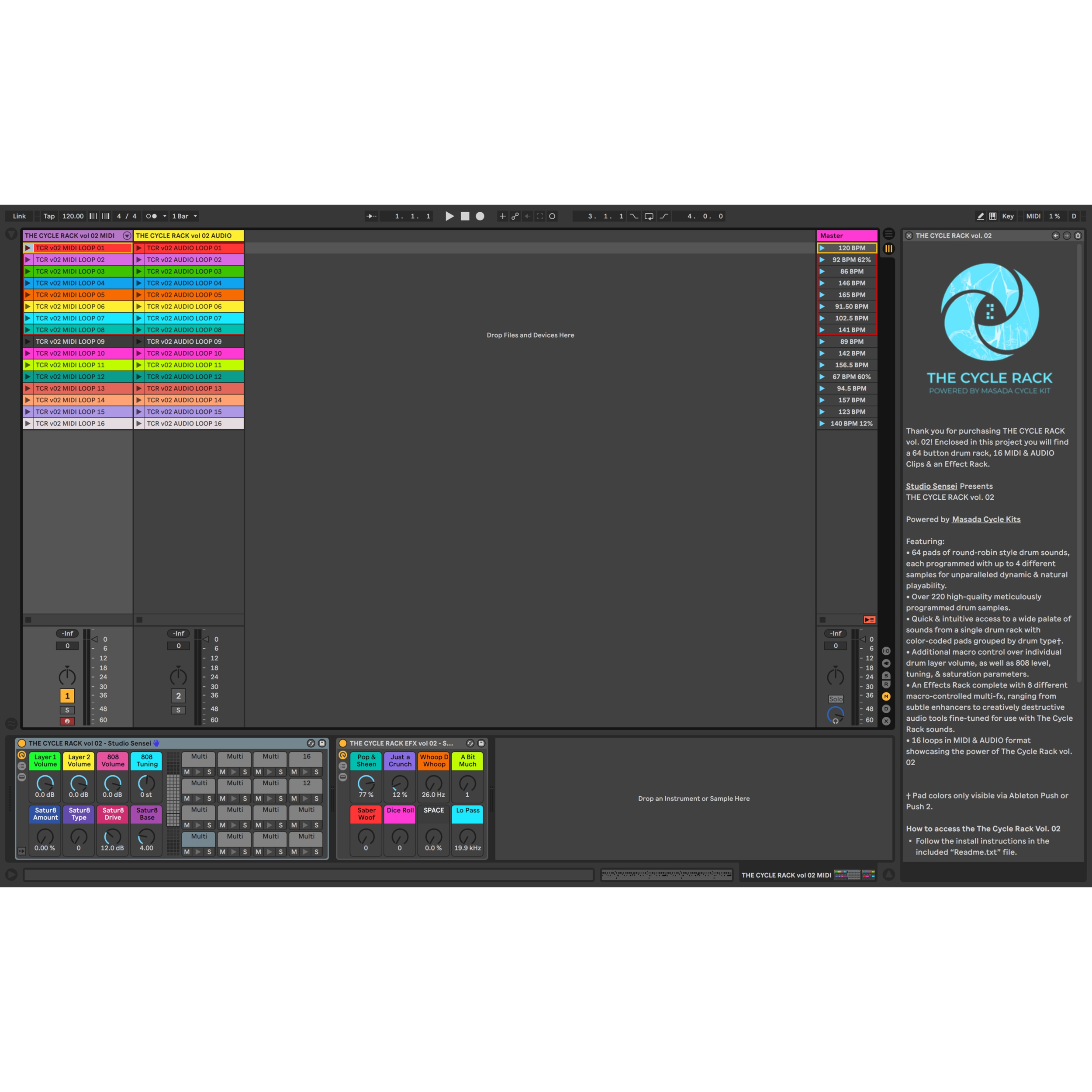Launch clip TCR v02 AUDIO LOOP 06
The image size is (1092, 1092).
(x=139, y=306)
